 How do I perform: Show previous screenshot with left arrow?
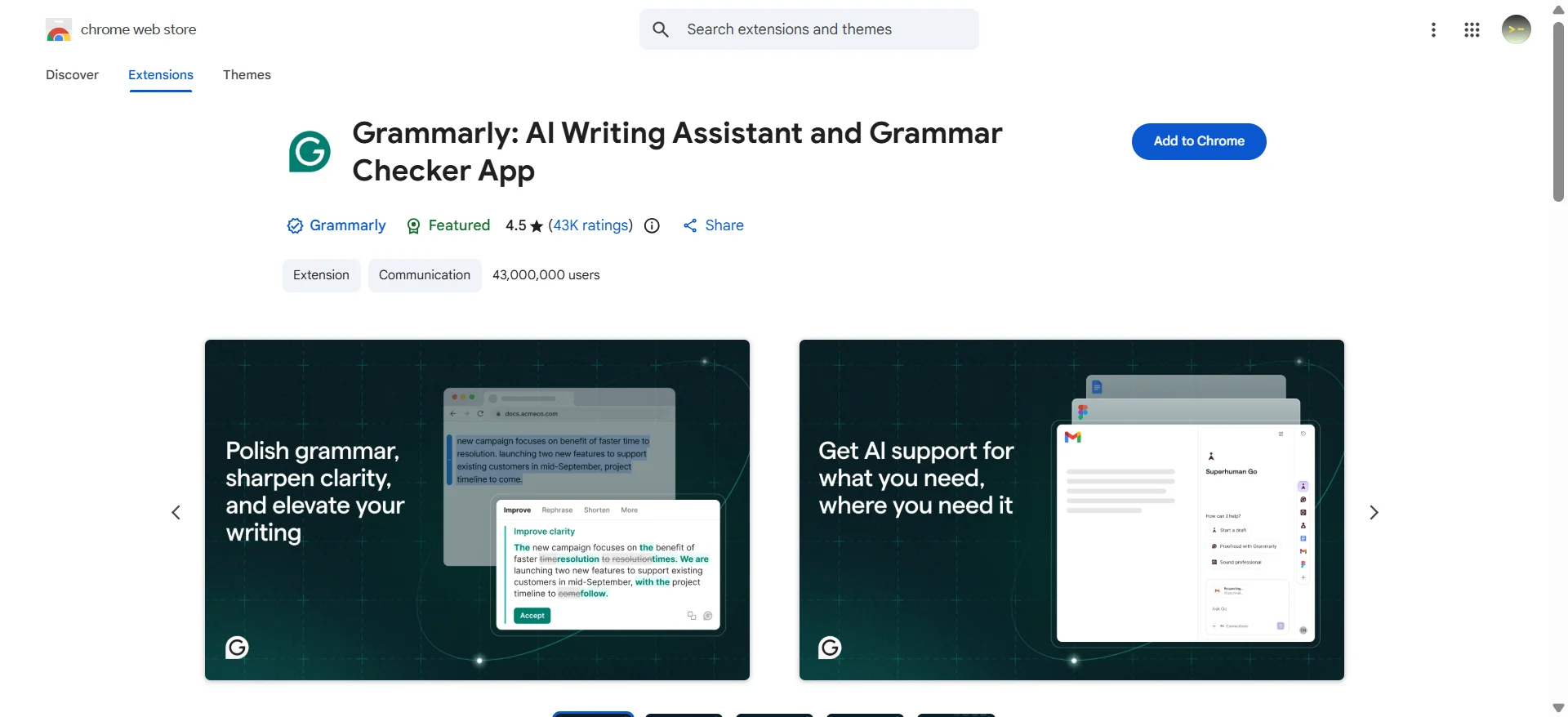[x=176, y=512]
